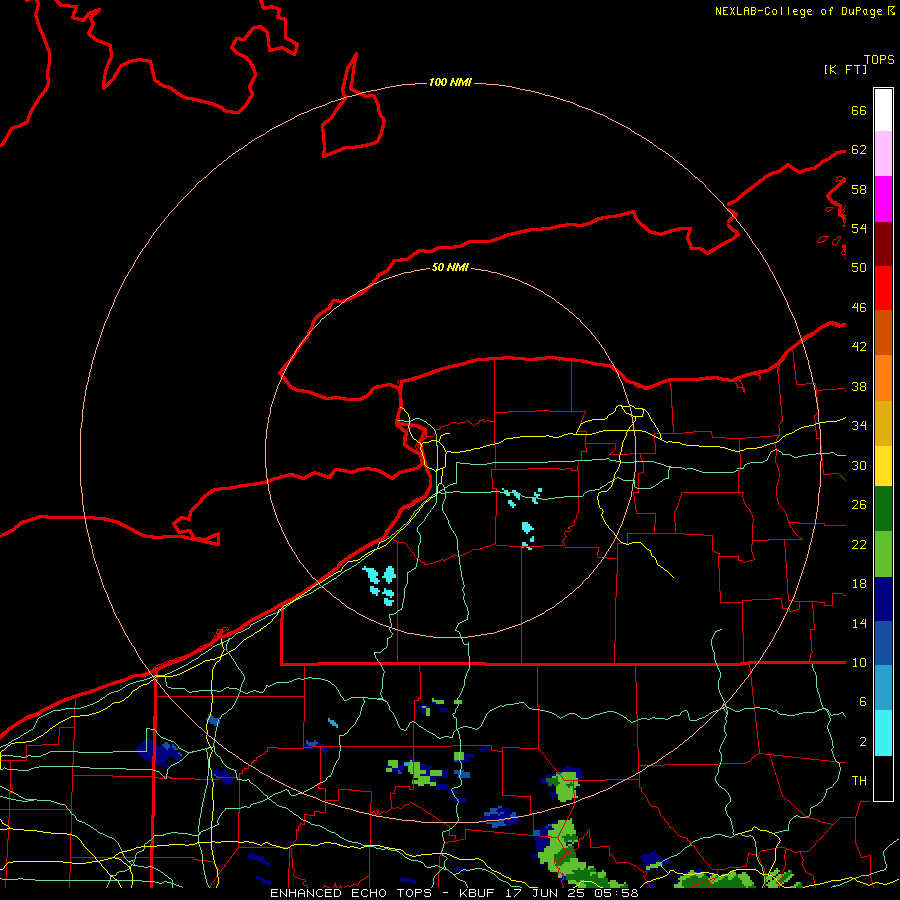This screenshot has width=900, height=900.
Task: Click the TOPS legend heading
Action: 879,59
